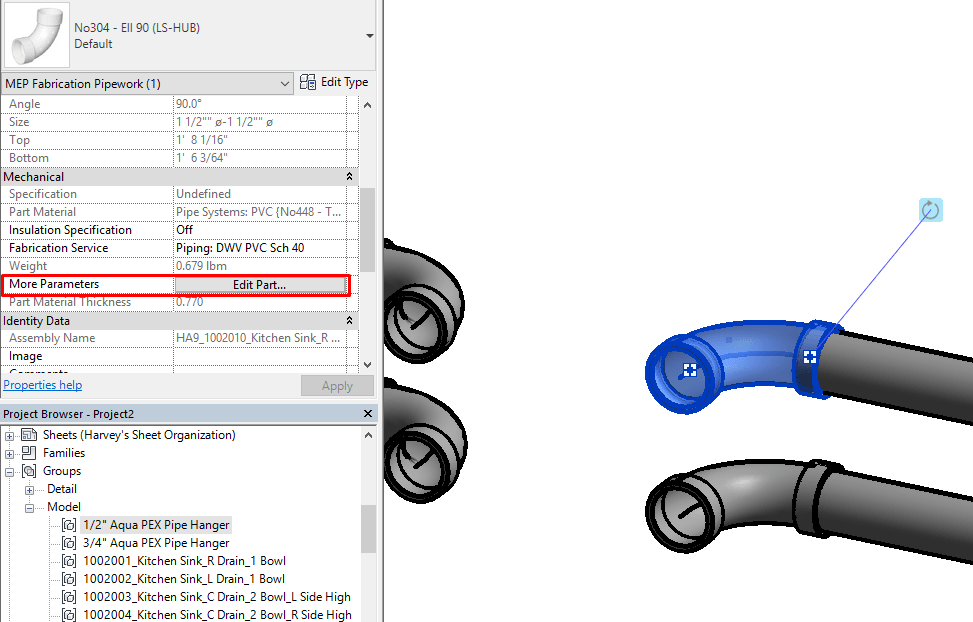Collapse the Mechanical properties section
This screenshot has height=622, width=973.
[x=348, y=176]
